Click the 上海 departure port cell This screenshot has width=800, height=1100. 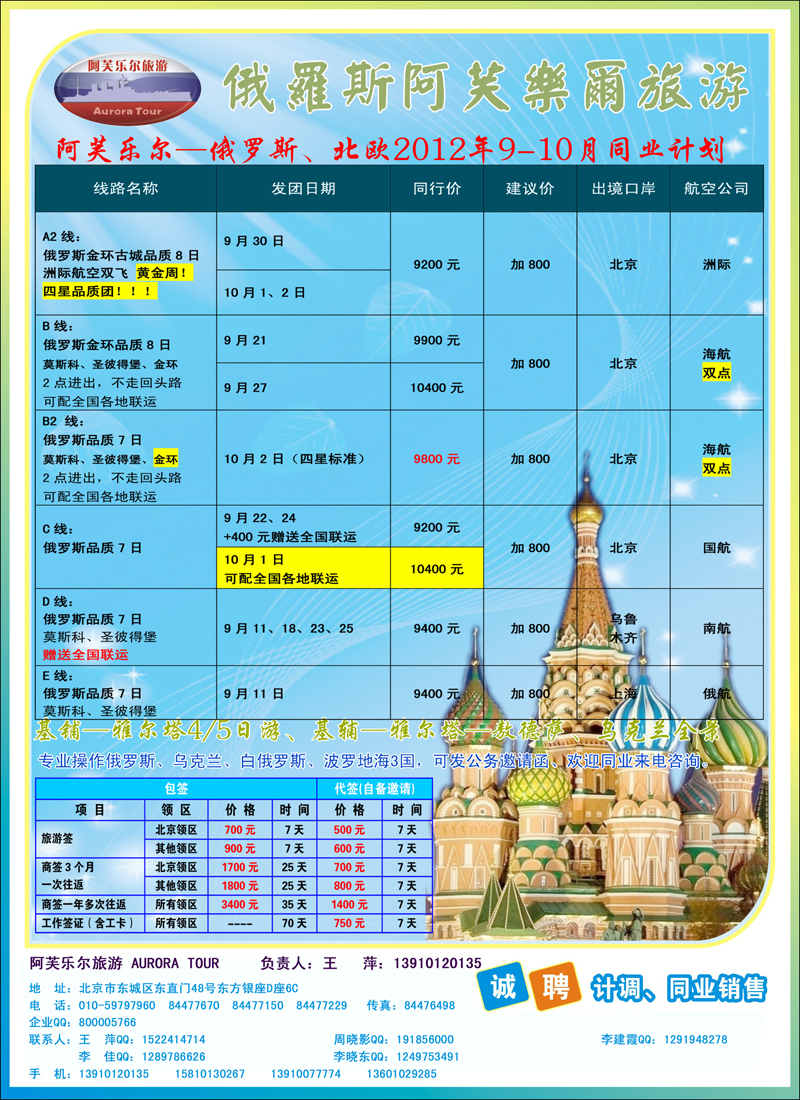click(x=623, y=693)
